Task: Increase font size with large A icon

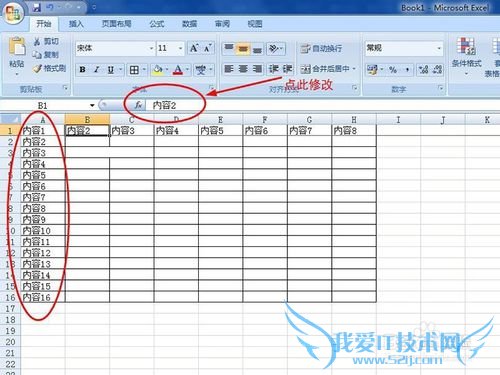Action: pos(194,49)
